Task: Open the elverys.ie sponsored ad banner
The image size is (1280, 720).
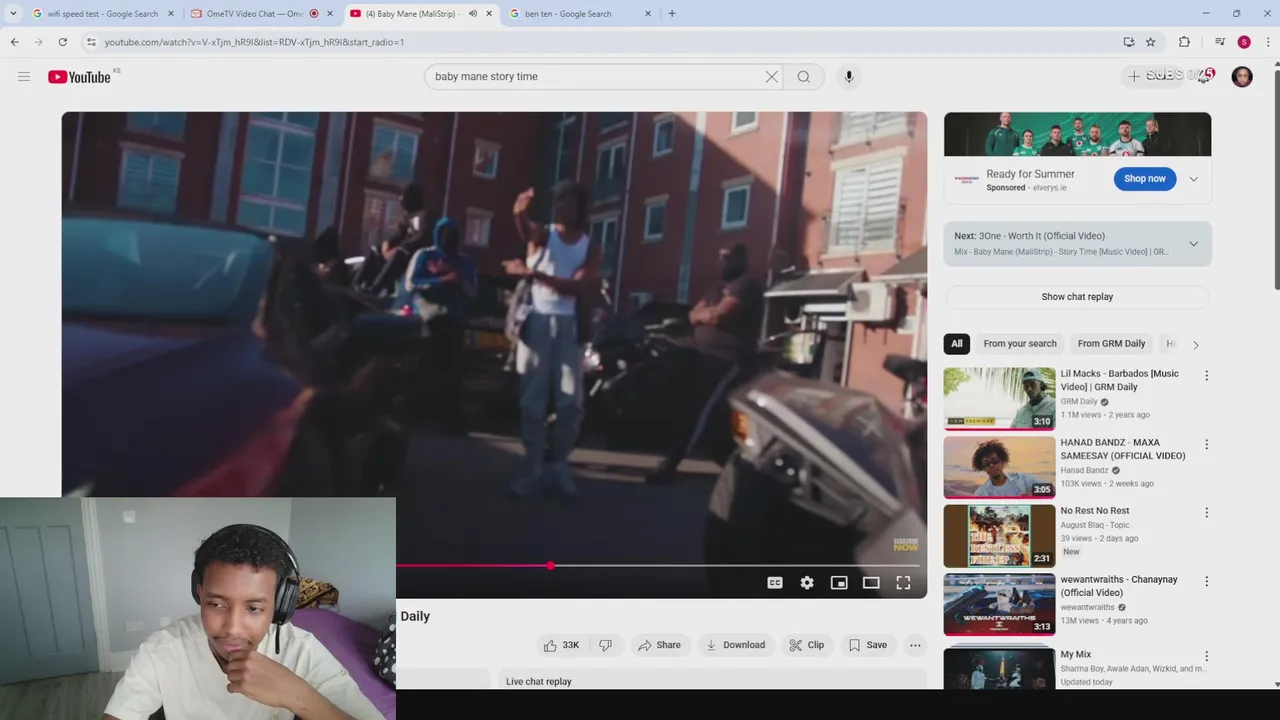Action: click(x=1077, y=134)
